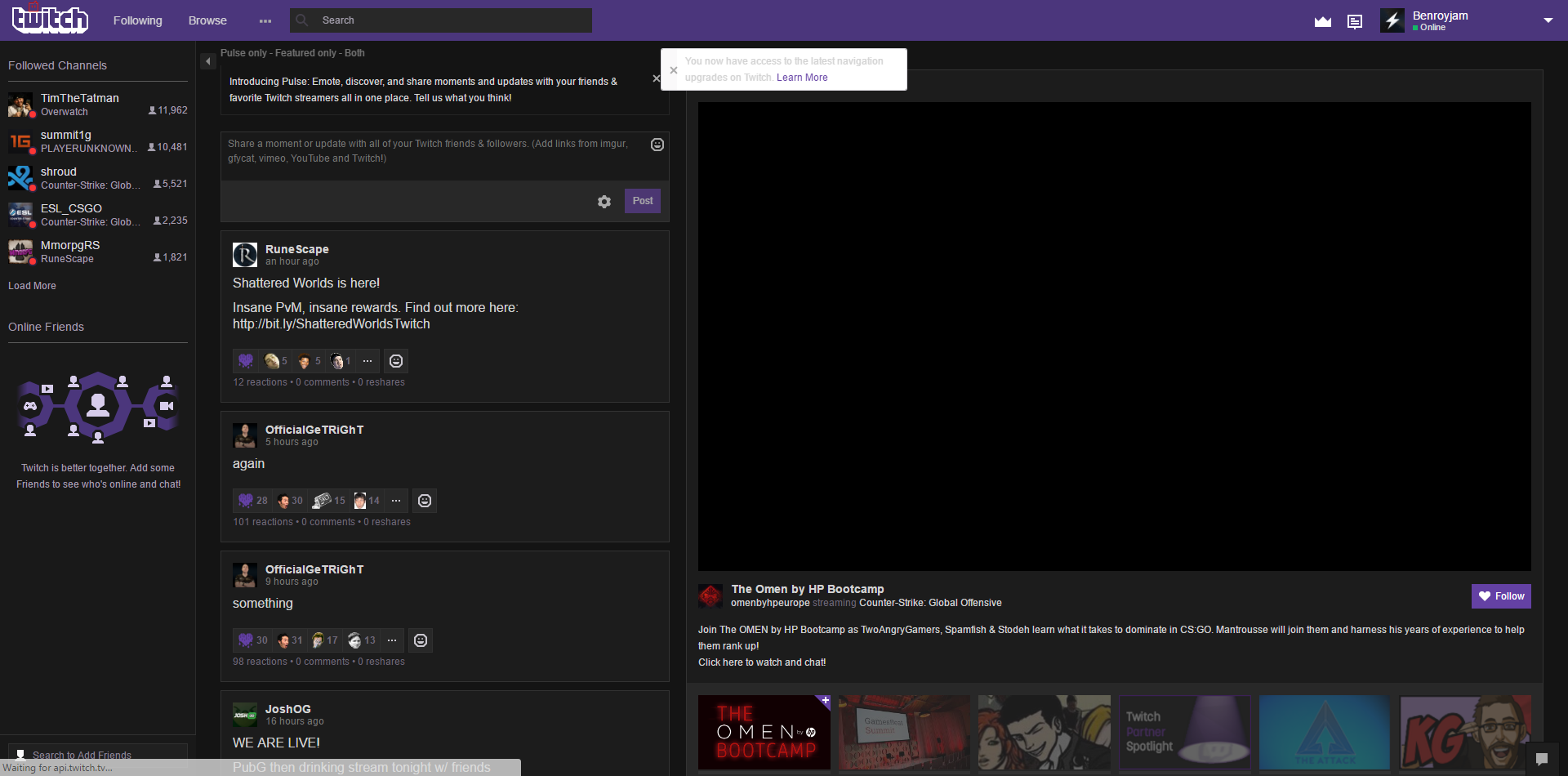Open the ShatteredWorldsTwitch bit.ly link
This screenshot has width=1568, height=776.
tap(331, 324)
